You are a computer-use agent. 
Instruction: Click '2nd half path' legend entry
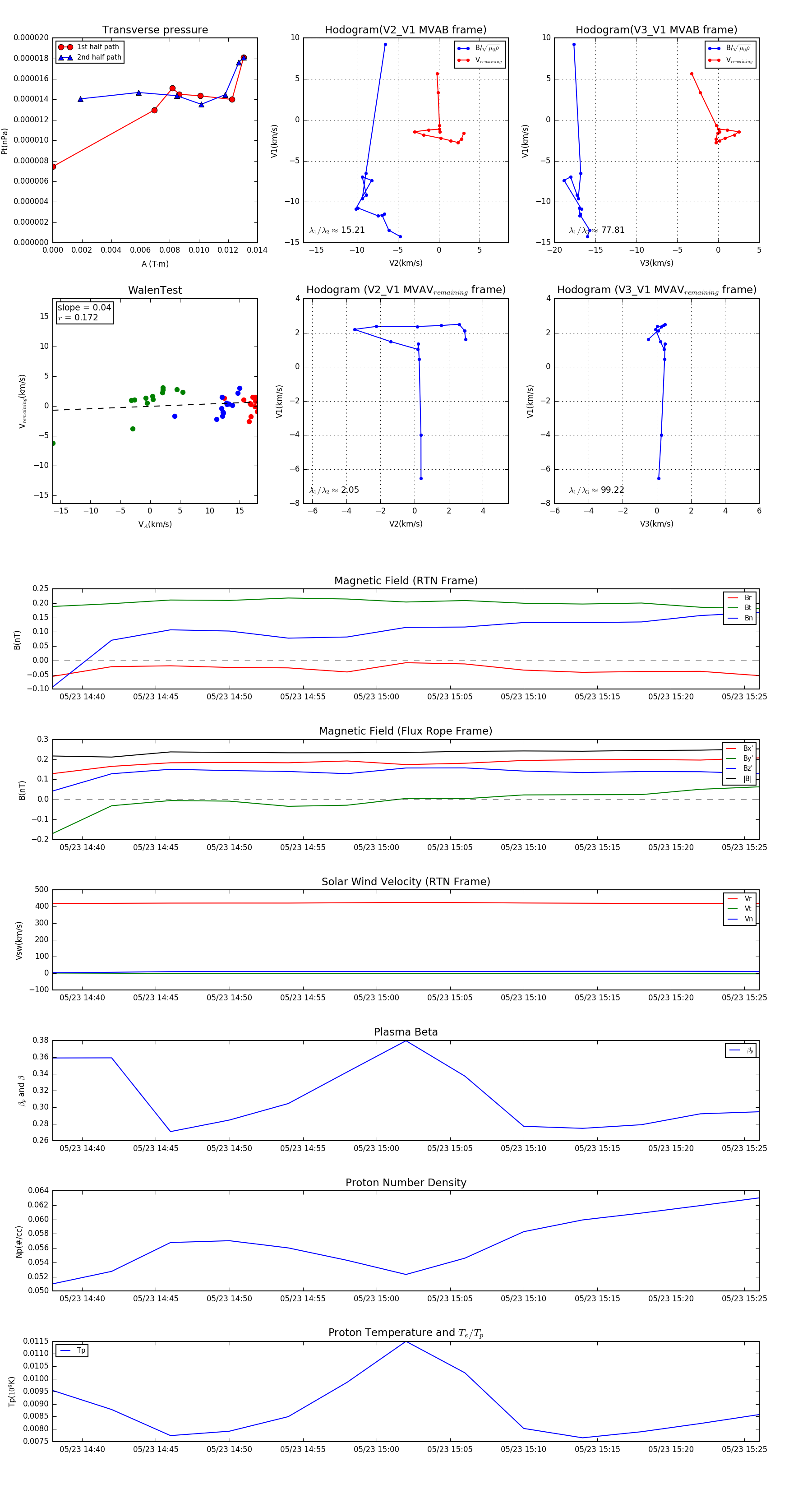pyautogui.click(x=90, y=57)
